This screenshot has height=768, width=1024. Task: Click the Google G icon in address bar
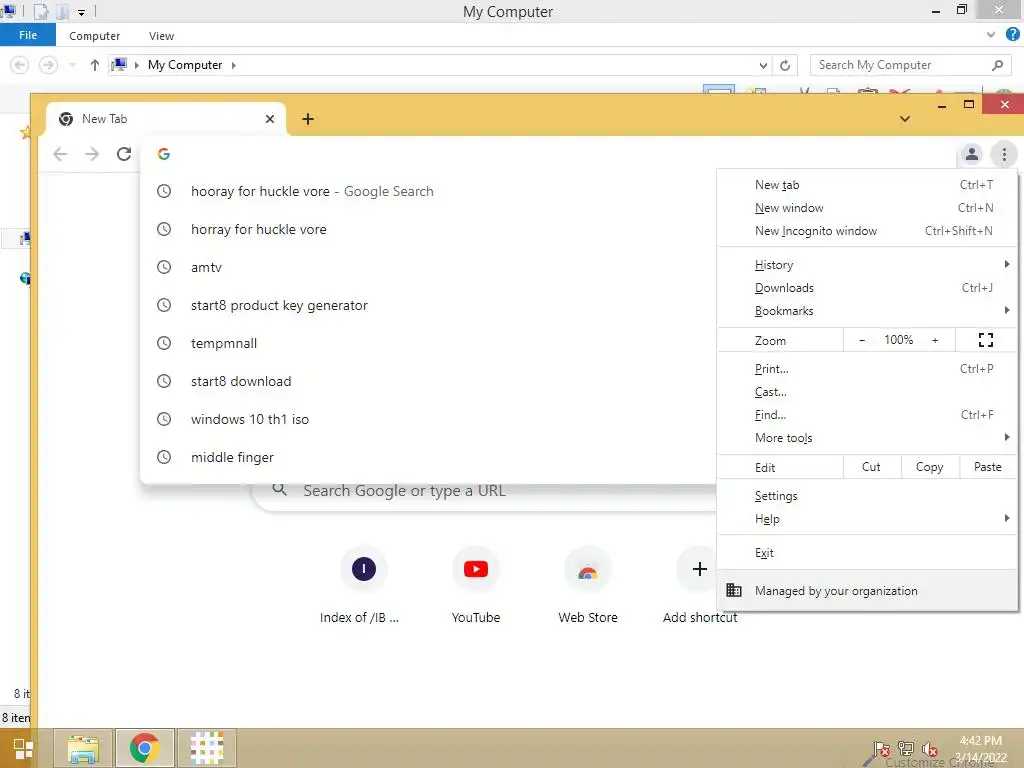click(164, 153)
